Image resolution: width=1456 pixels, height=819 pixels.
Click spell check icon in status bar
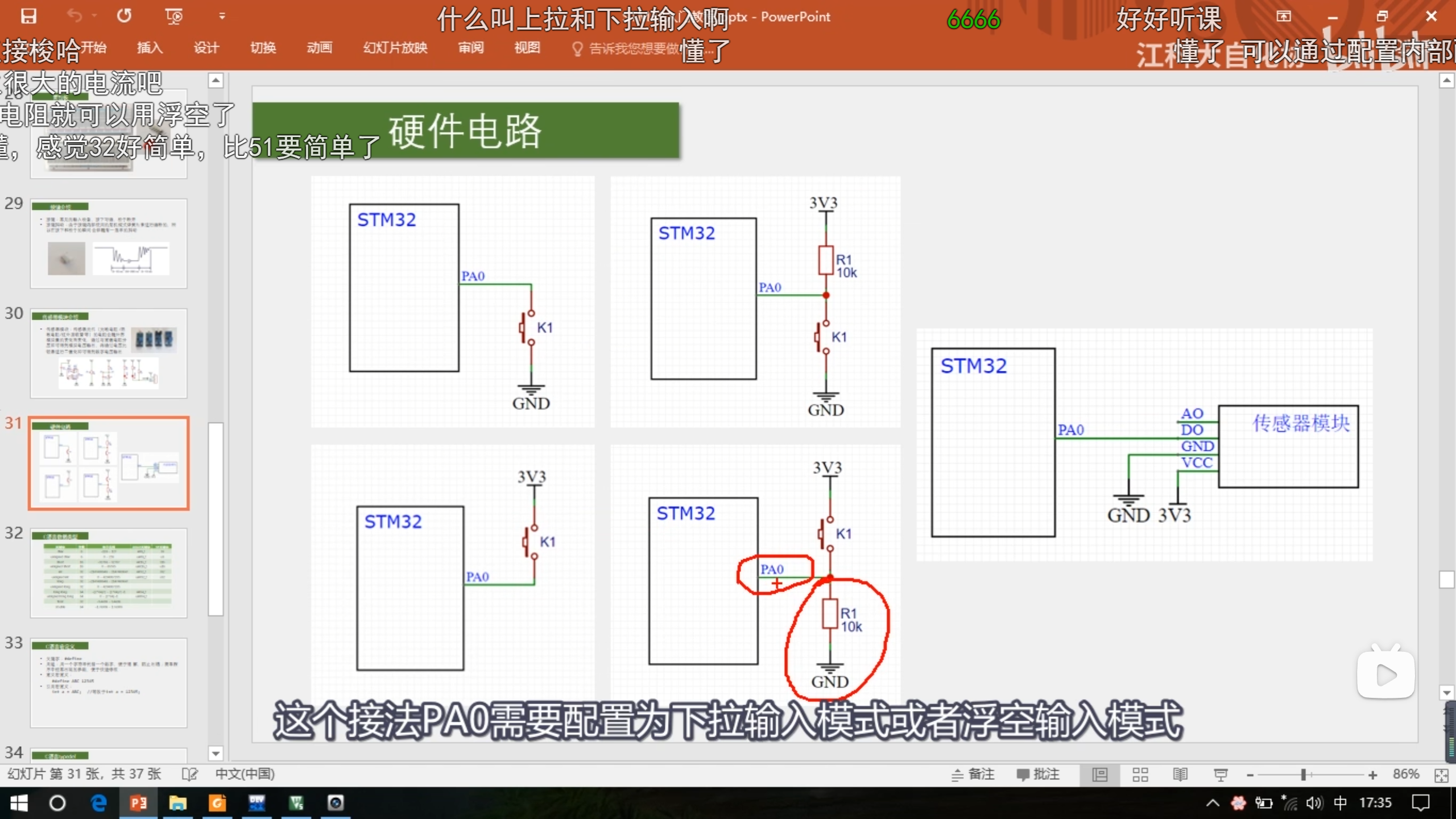click(x=189, y=774)
